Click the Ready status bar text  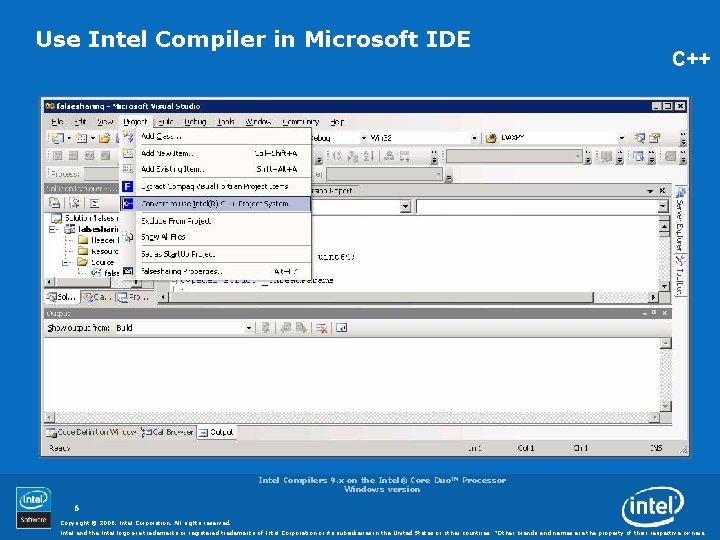point(59,448)
